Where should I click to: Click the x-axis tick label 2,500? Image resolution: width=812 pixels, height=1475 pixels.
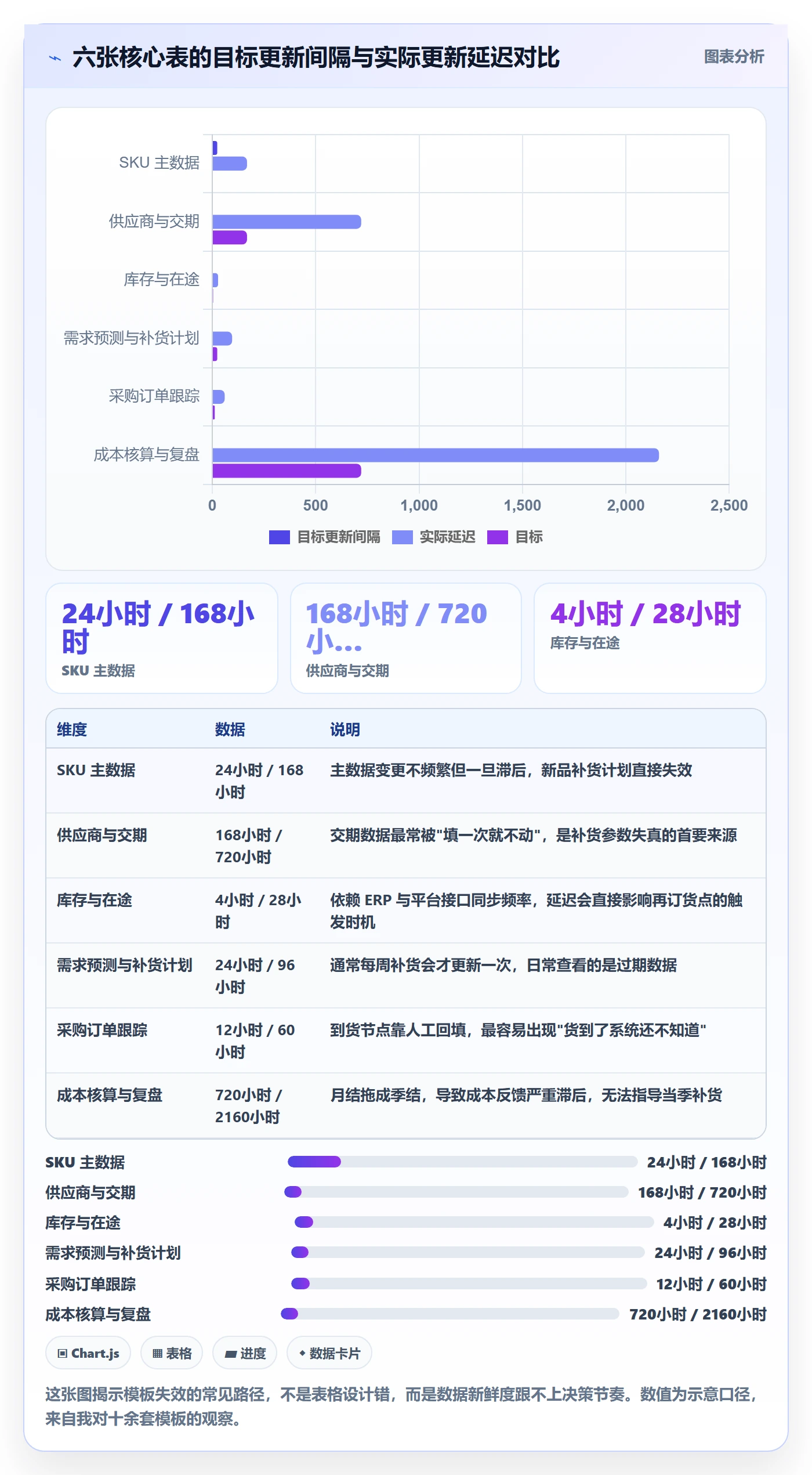click(x=729, y=505)
